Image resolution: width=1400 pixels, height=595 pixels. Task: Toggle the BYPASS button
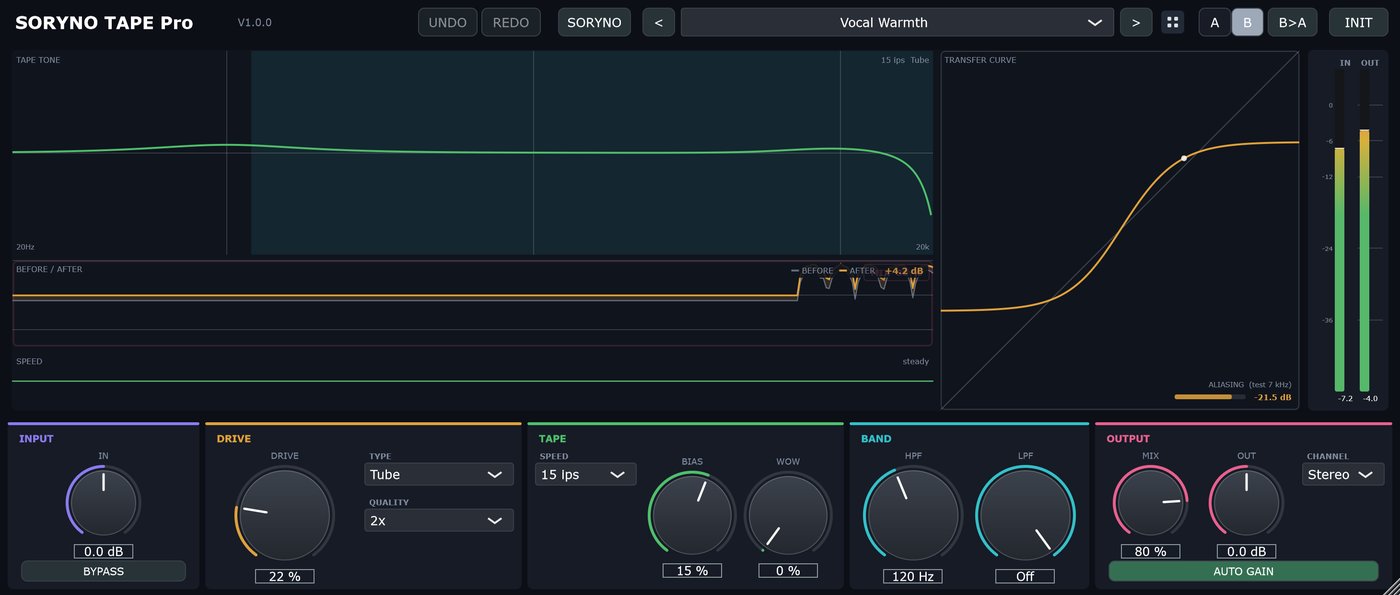[x=103, y=571]
